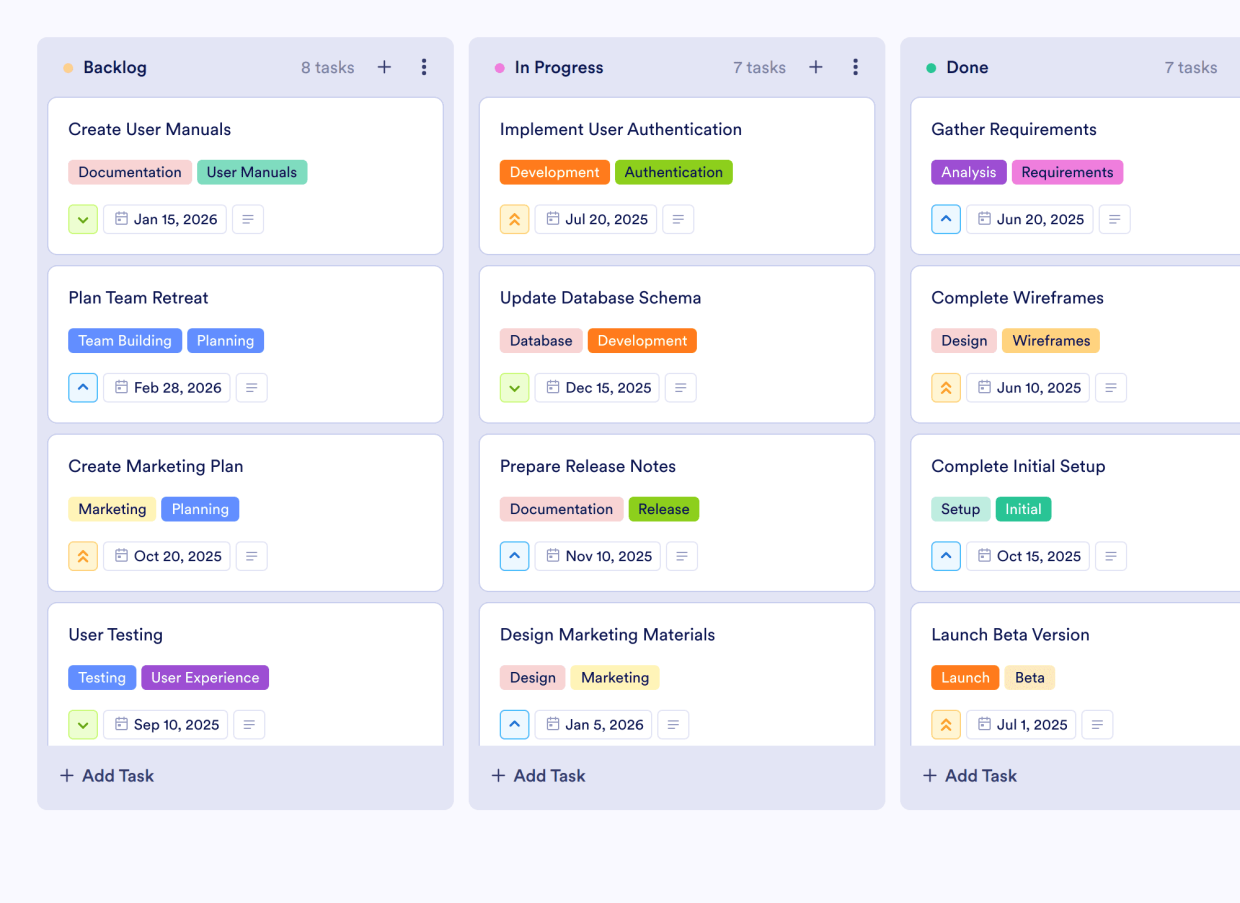Click the Documentation tag on Create User Manuals
This screenshot has width=1240, height=903.
130,172
